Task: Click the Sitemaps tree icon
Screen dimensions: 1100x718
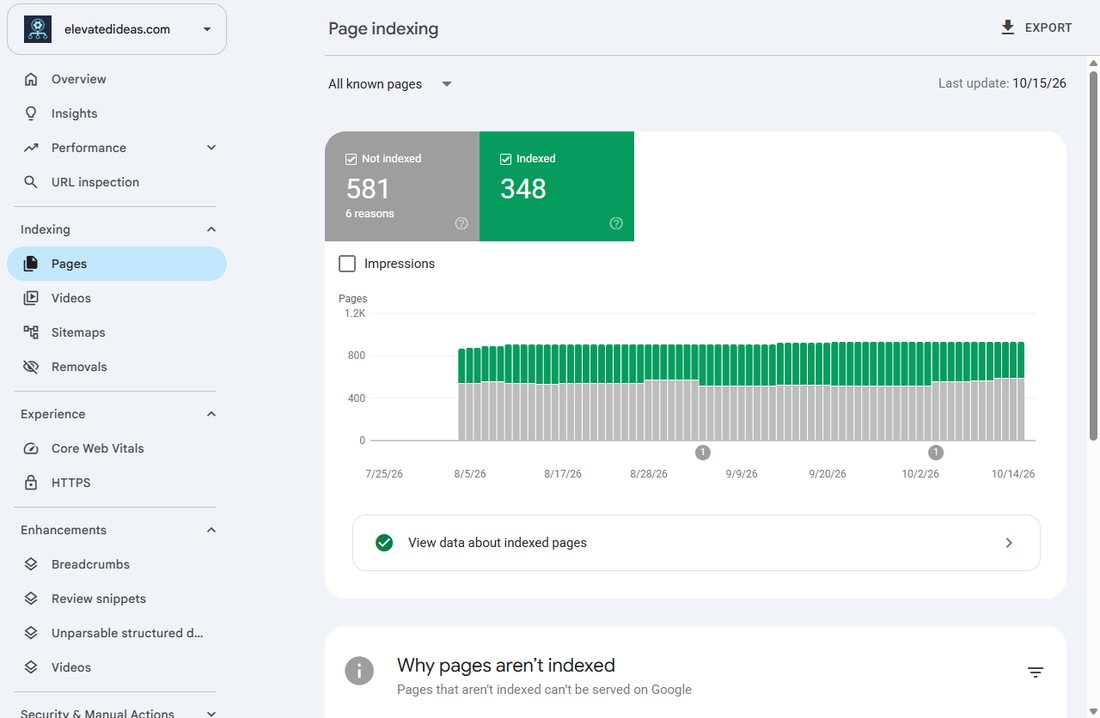Action: click(31, 333)
